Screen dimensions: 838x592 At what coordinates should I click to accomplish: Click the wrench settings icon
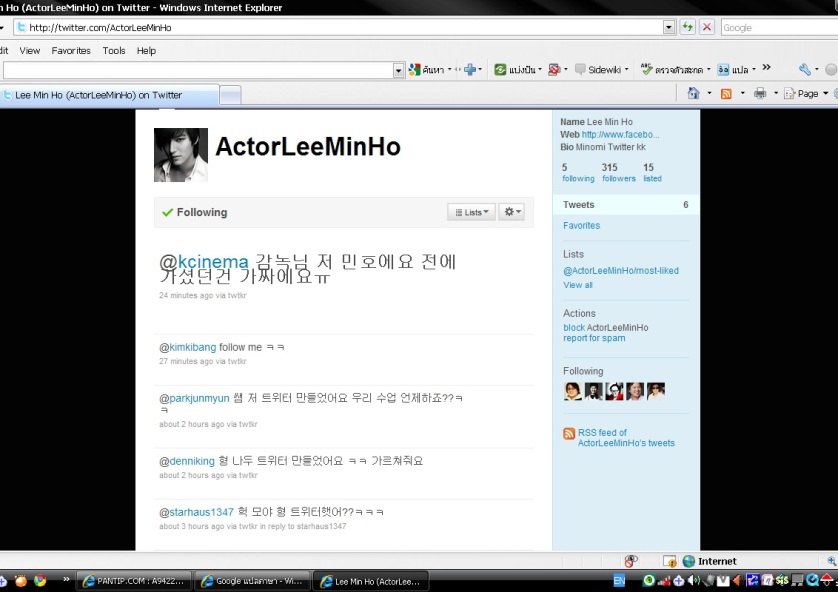pos(805,69)
